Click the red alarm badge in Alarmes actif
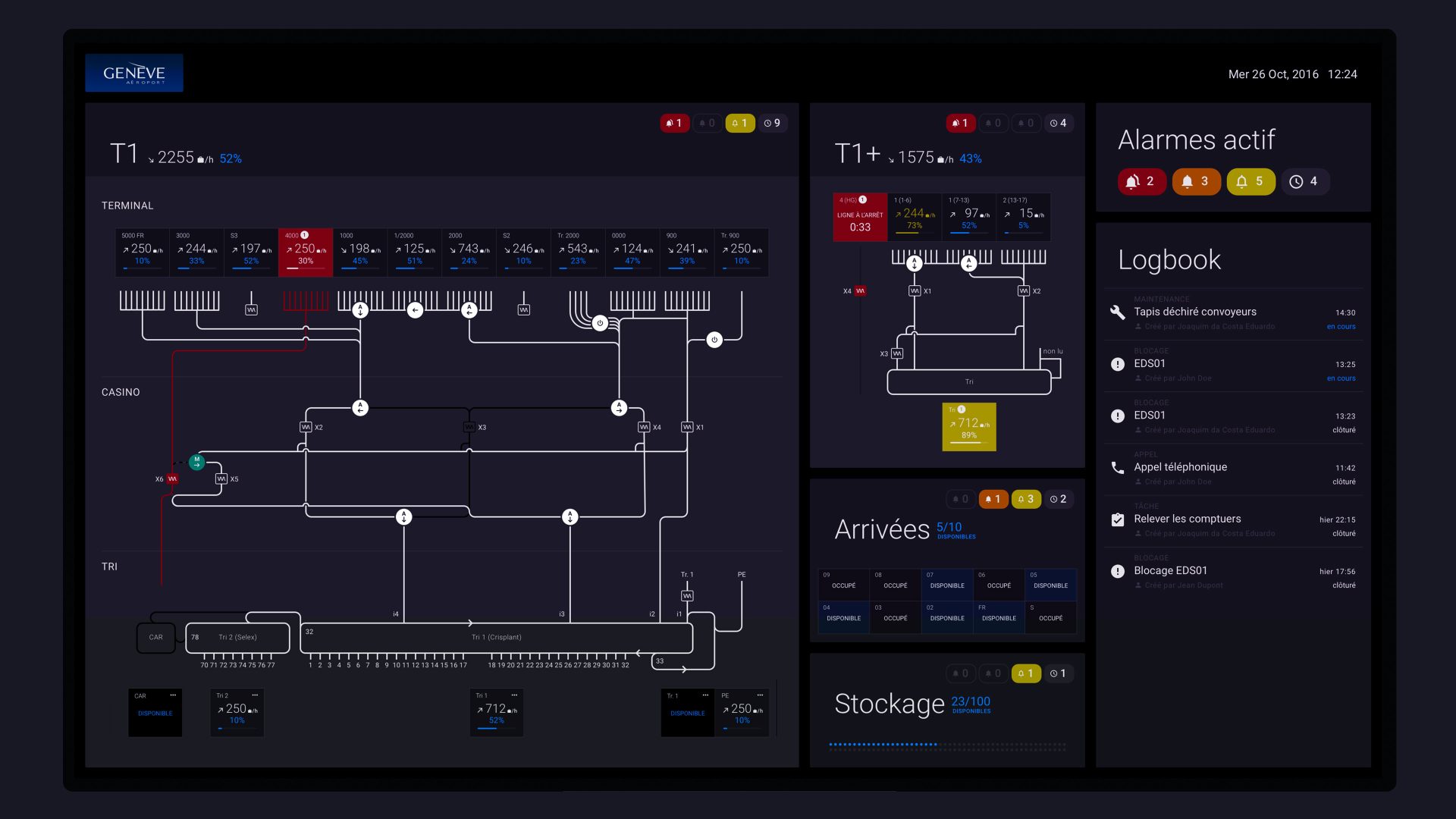 coord(1141,181)
